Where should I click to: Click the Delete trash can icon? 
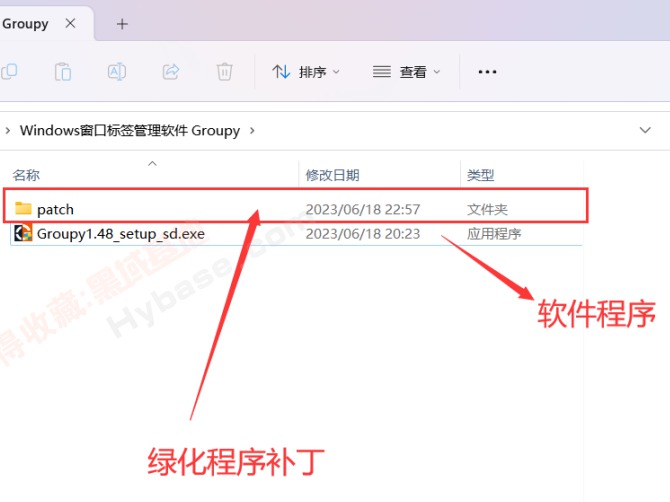tap(224, 71)
